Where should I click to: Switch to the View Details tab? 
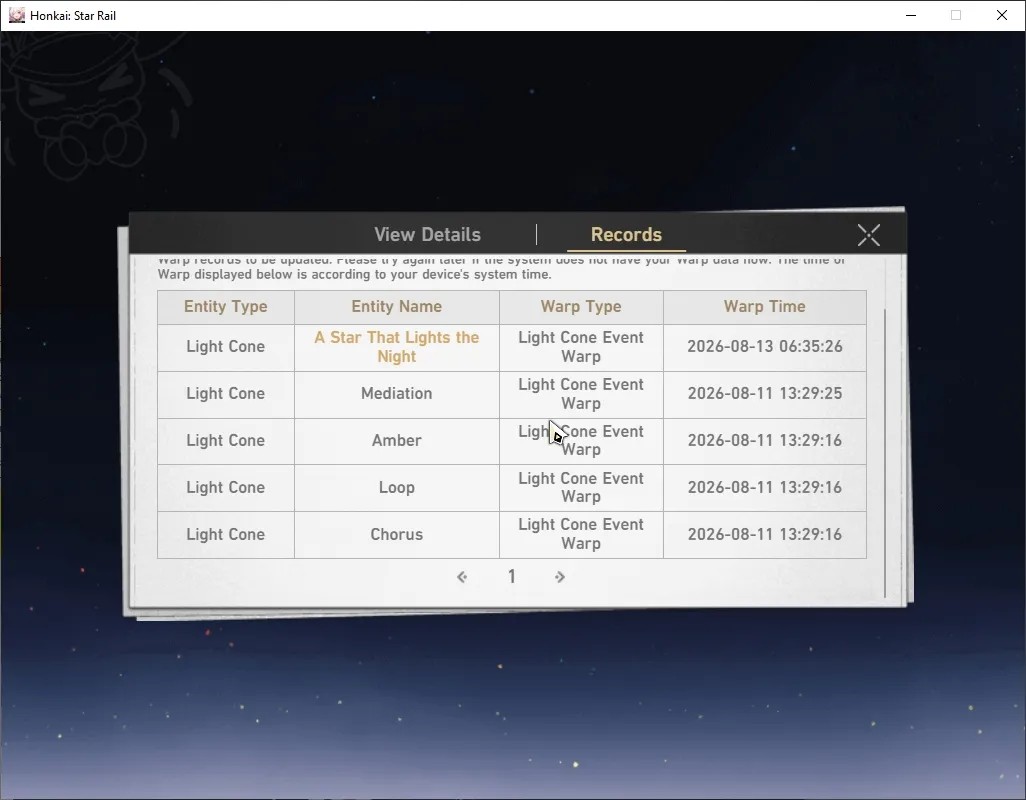[x=427, y=234]
